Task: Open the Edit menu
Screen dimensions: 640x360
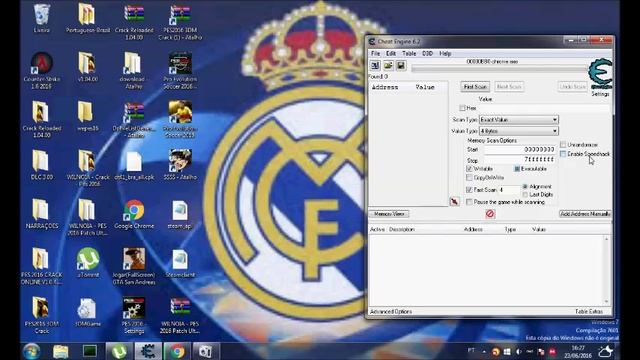Action: coord(391,53)
